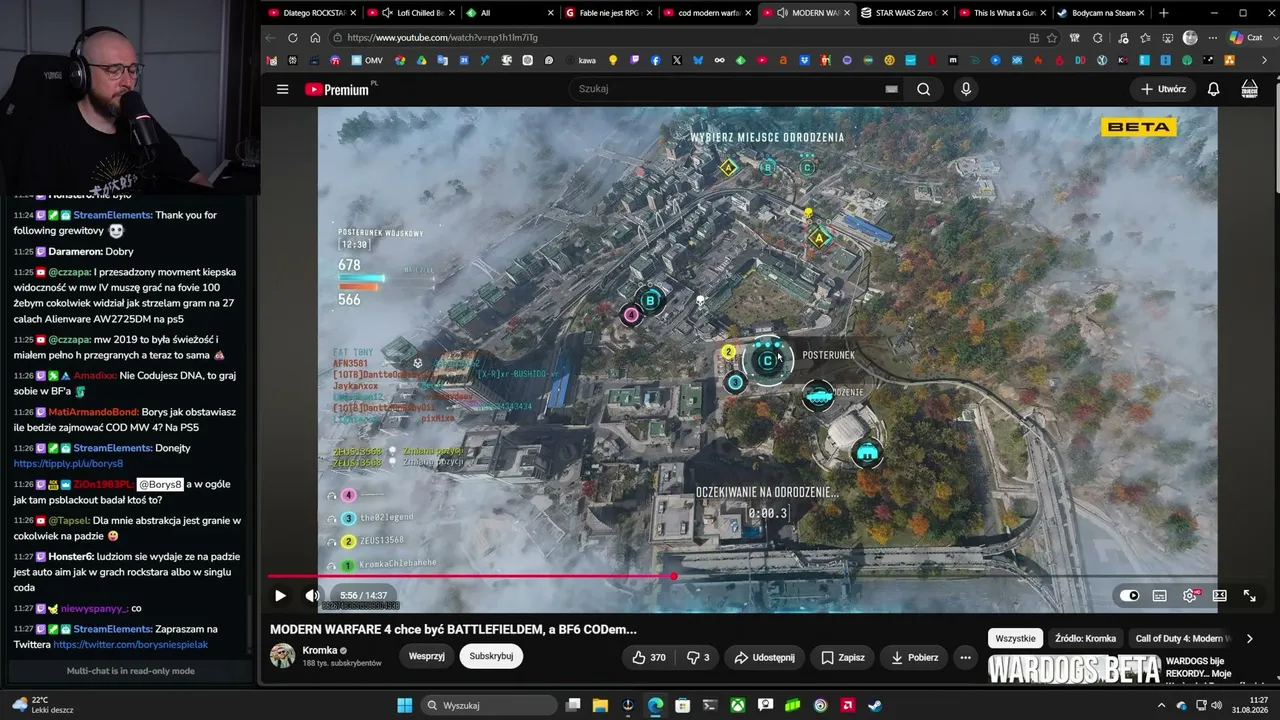Click the address bar URL
This screenshot has width=1280, height=720.
[x=443, y=38]
